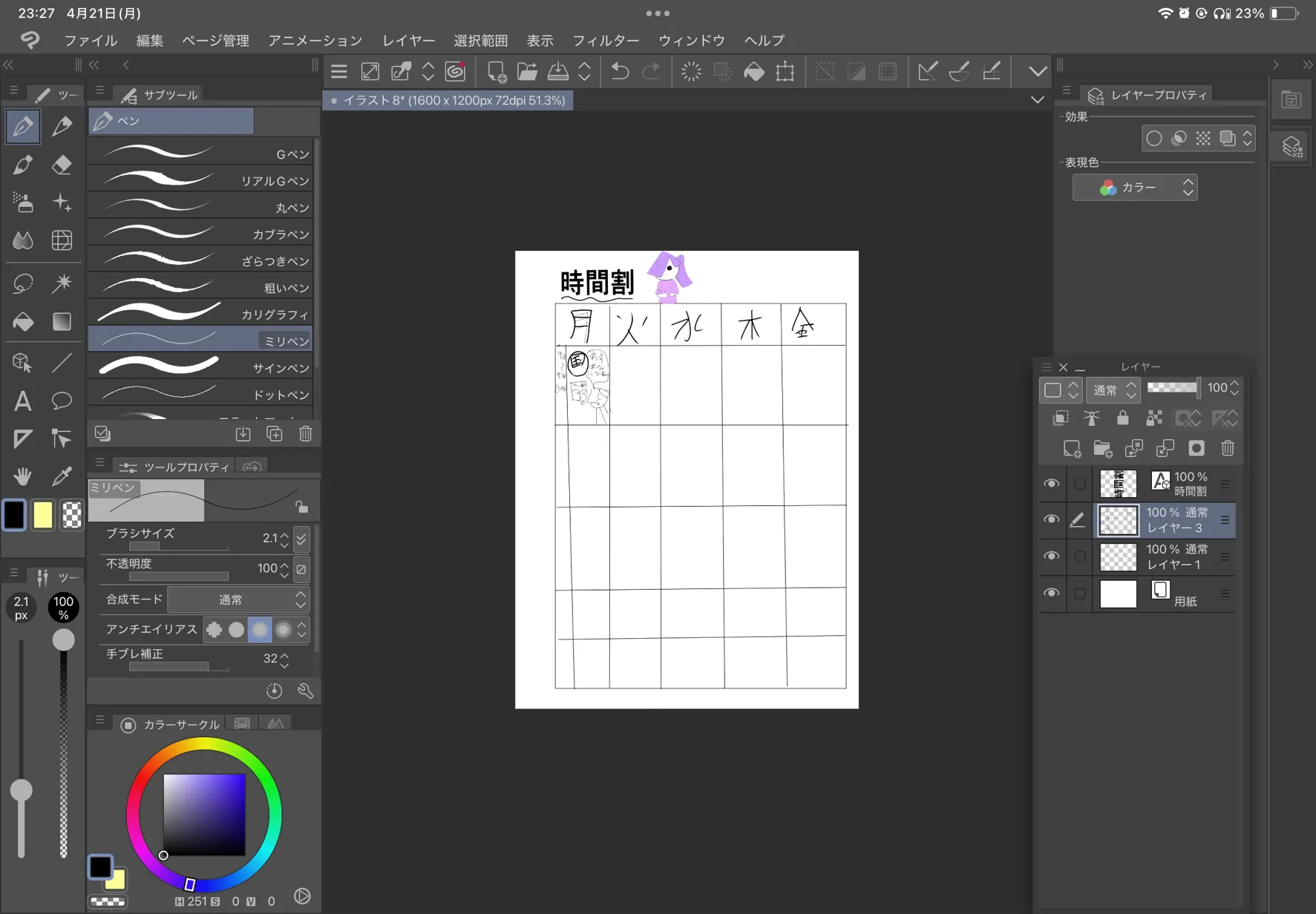Screen dimensions: 1316x914
Task: Open the フィルター menu
Action: tap(605, 40)
